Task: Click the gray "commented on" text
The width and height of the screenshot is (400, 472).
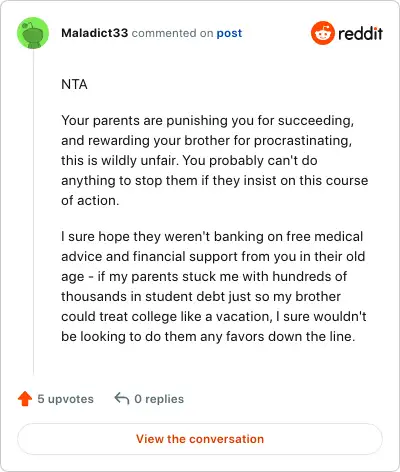Action: coord(172,33)
